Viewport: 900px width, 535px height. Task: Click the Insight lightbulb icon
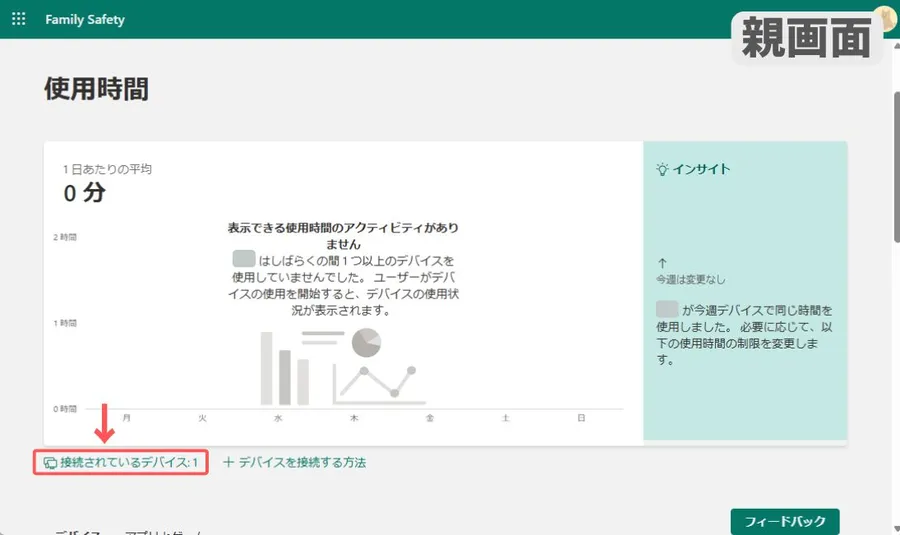661,169
